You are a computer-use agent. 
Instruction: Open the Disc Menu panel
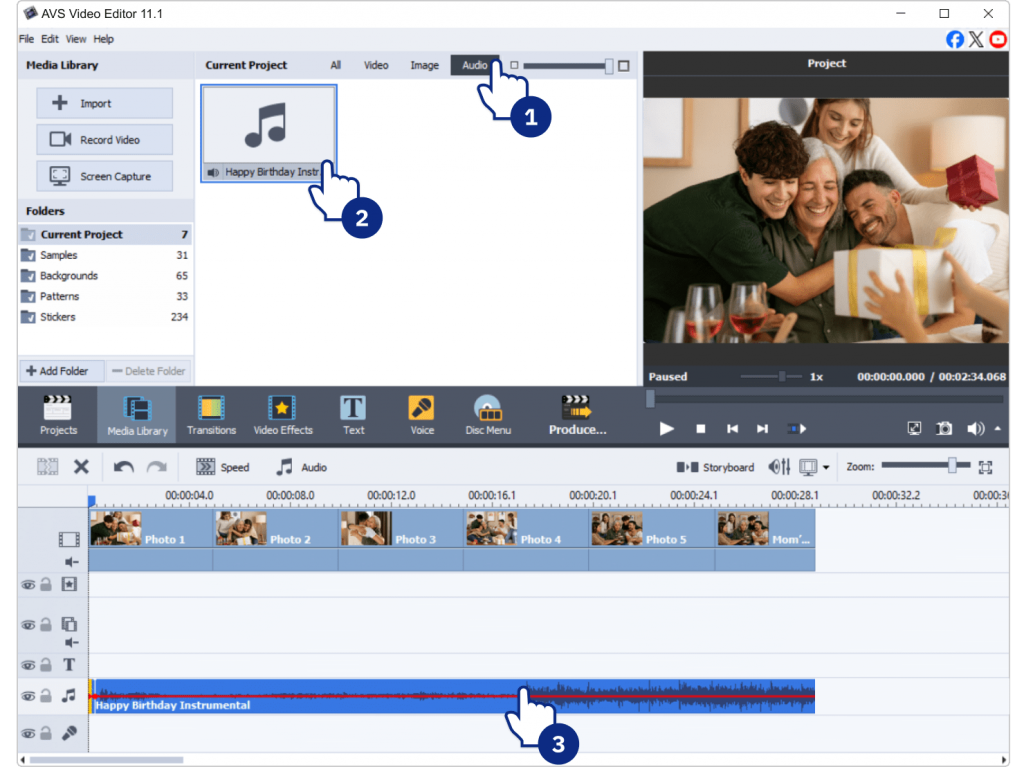coord(488,415)
